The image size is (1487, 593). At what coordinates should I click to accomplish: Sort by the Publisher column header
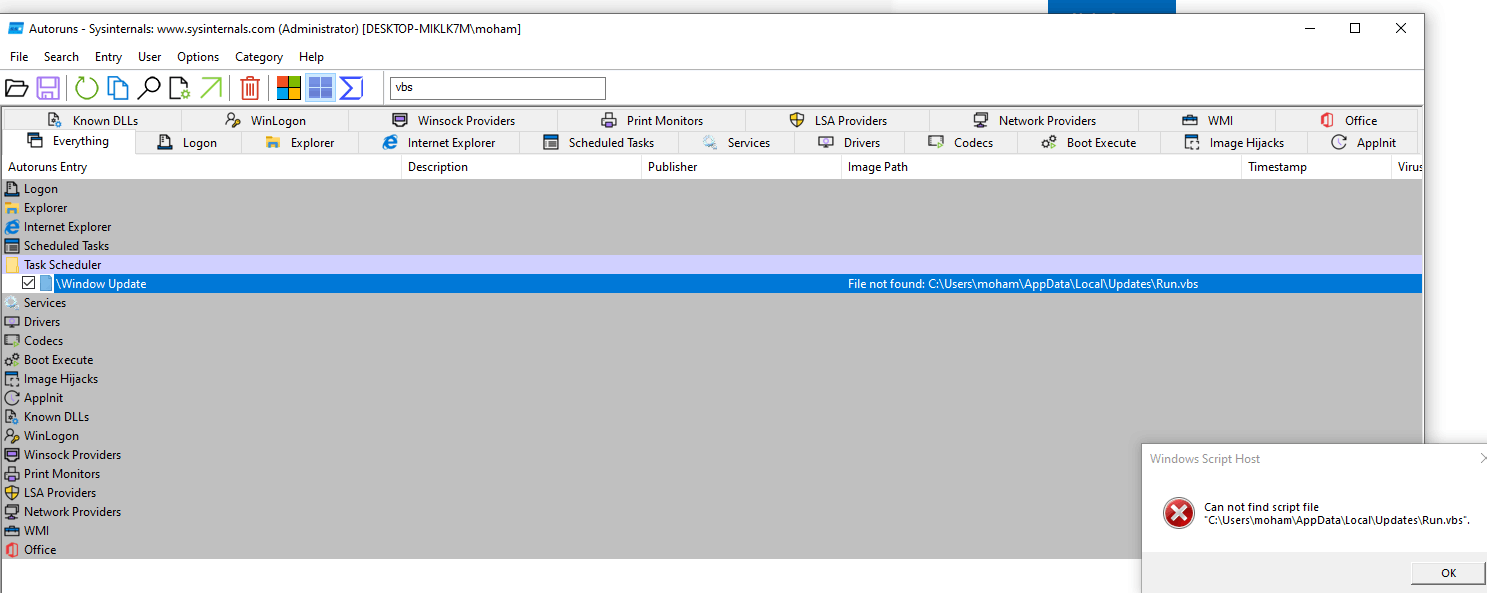click(x=741, y=167)
